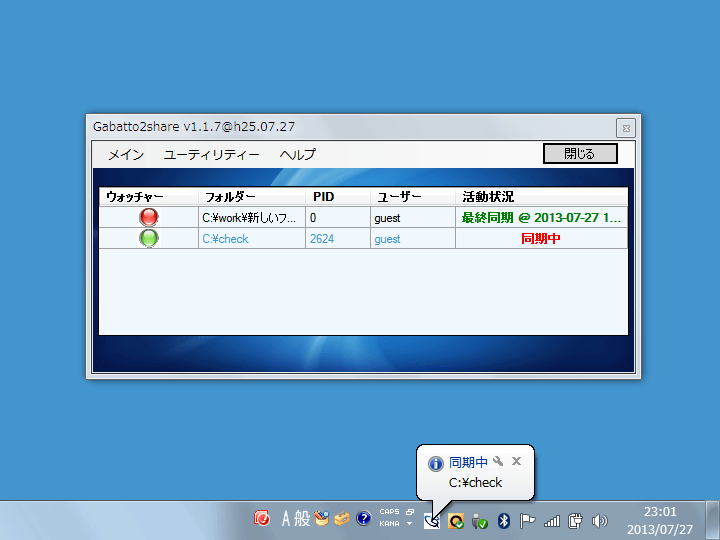Image resolution: width=720 pixels, height=540 pixels.
Task: Open the Action Center flag icon
Action: point(527,520)
